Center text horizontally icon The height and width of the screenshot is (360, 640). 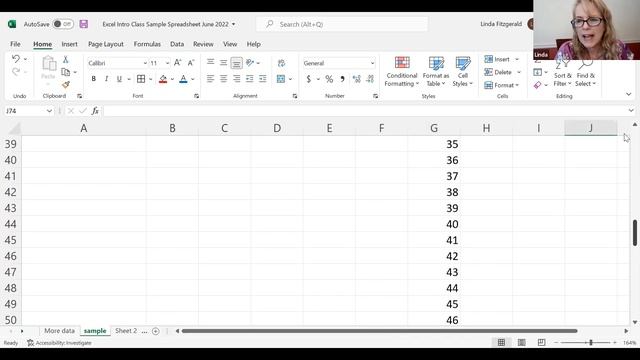click(x=223, y=79)
